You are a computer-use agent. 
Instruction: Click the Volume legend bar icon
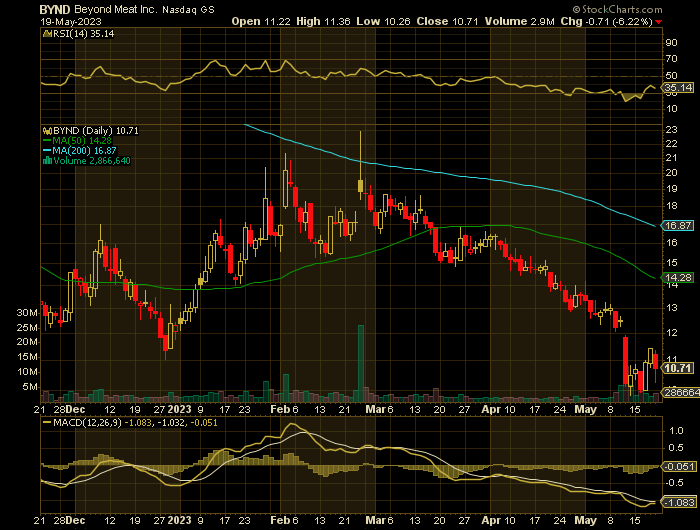coord(47,161)
